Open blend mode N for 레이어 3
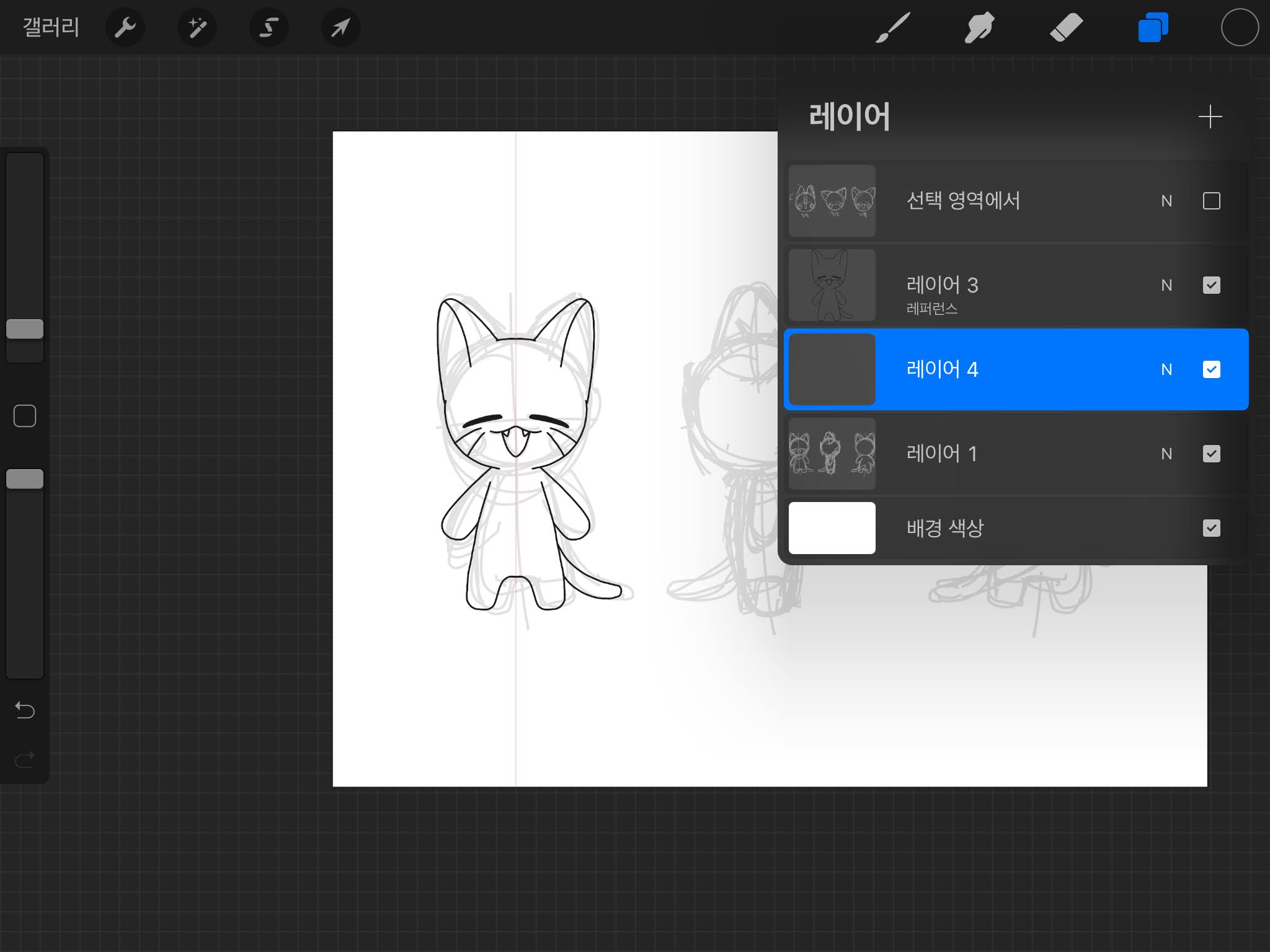 coord(1166,285)
